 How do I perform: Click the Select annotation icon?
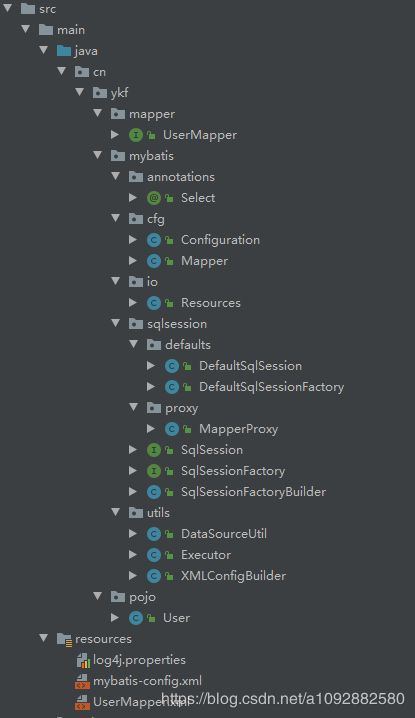[x=153, y=198]
